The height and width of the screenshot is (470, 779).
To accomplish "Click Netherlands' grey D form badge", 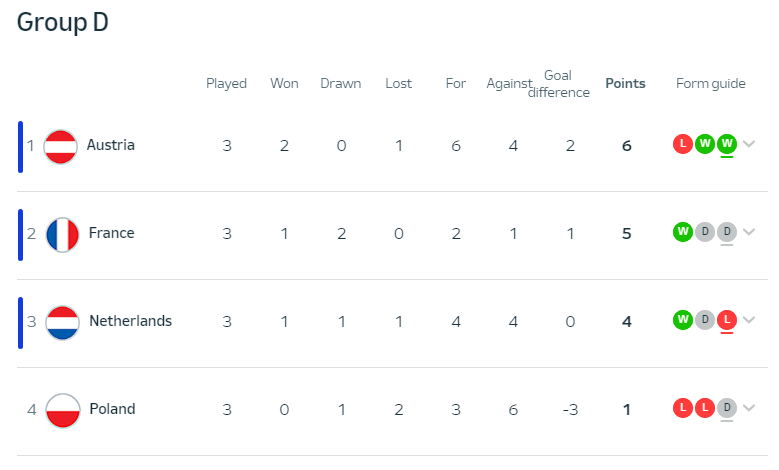I will pos(705,319).
